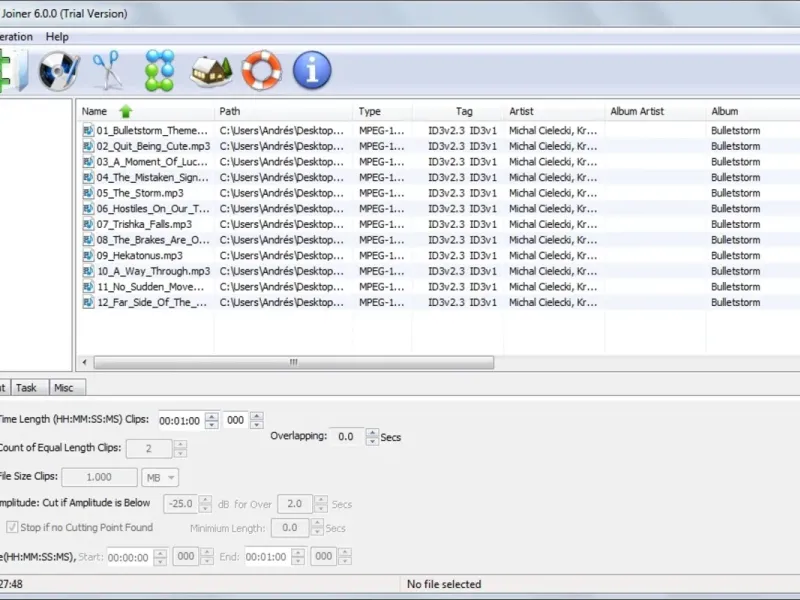Click Time Length 00:01:00 field
Screen dimensions: 800x600
pyautogui.click(x=181, y=420)
